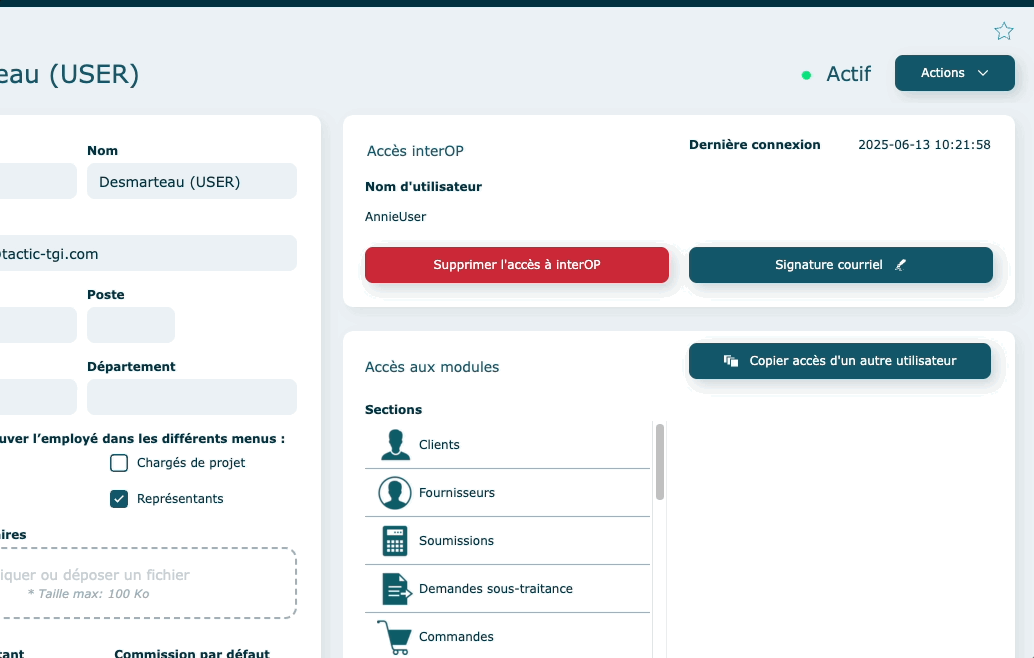
Task: Uncheck the Représentants checkbox
Action: [x=119, y=499]
